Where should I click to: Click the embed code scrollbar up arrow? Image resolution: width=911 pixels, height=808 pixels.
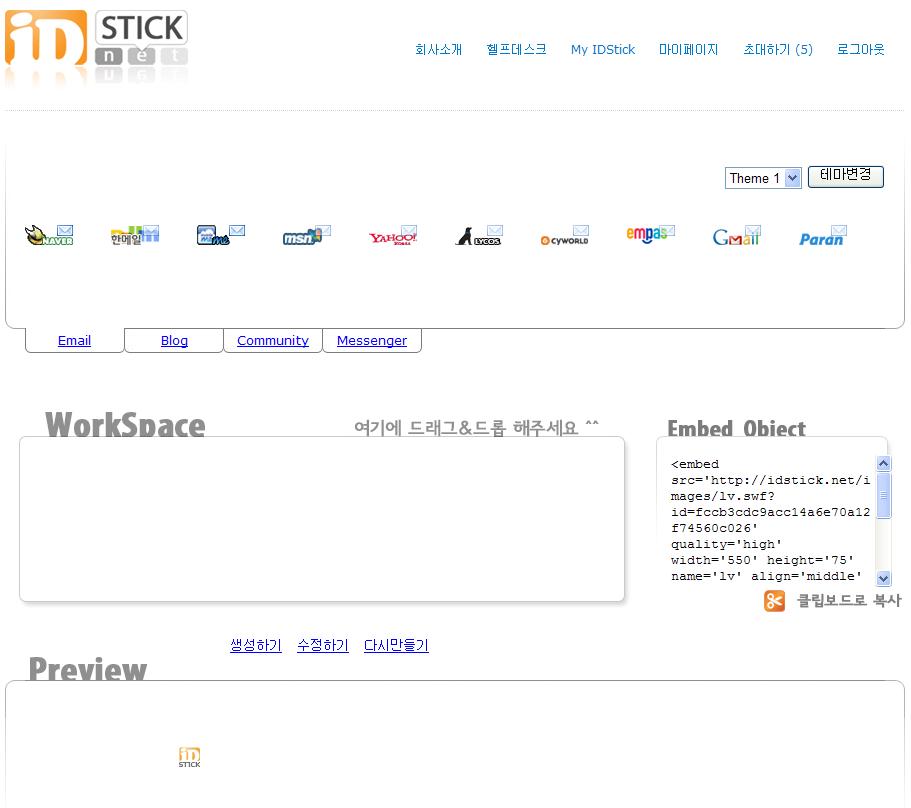[884, 463]
